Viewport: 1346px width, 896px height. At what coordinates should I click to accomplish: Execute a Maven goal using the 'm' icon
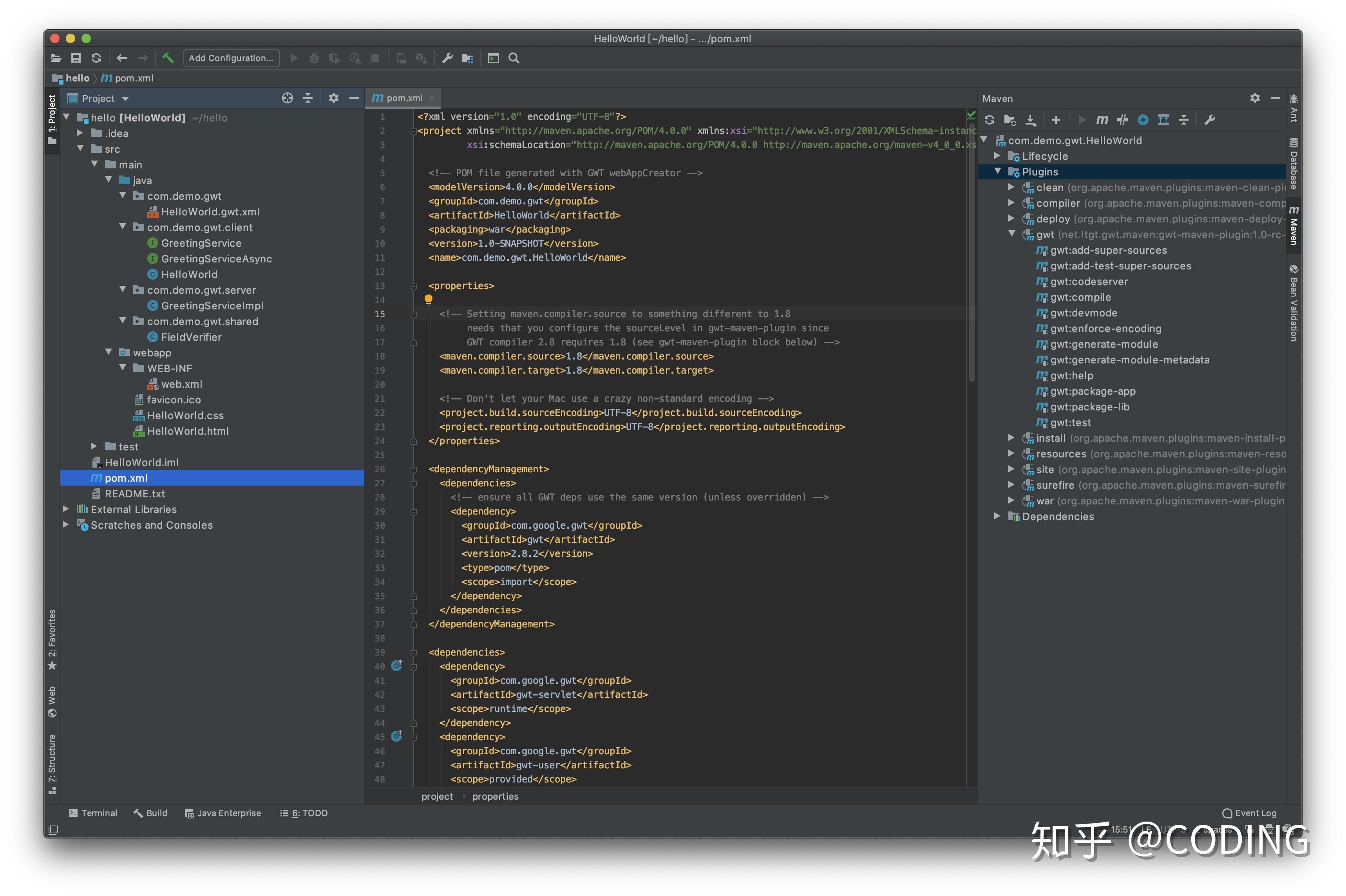pos(1102,120)
